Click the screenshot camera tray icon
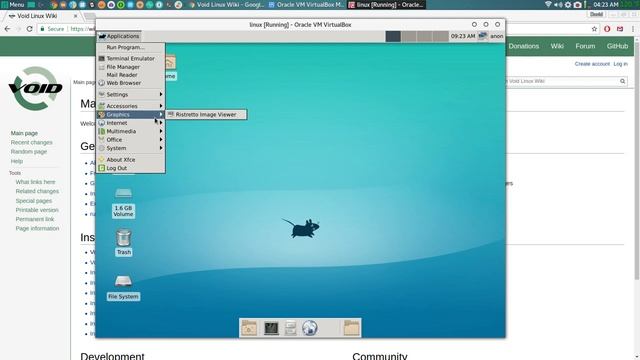Screen dimensions: 640x360 578,4
